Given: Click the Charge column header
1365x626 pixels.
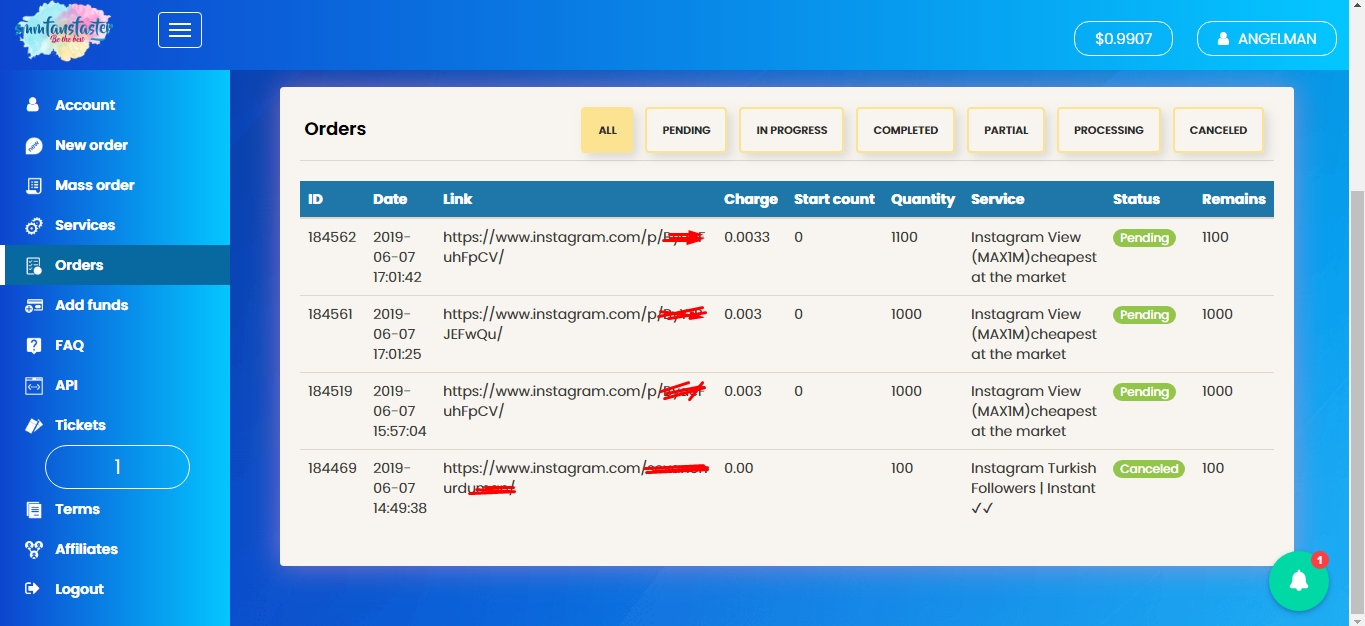Looking at the screenshot, I should 751,199.
